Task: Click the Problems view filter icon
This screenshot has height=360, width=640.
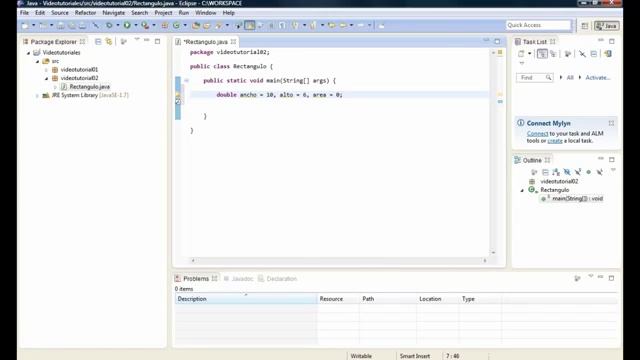Action: 577,278
